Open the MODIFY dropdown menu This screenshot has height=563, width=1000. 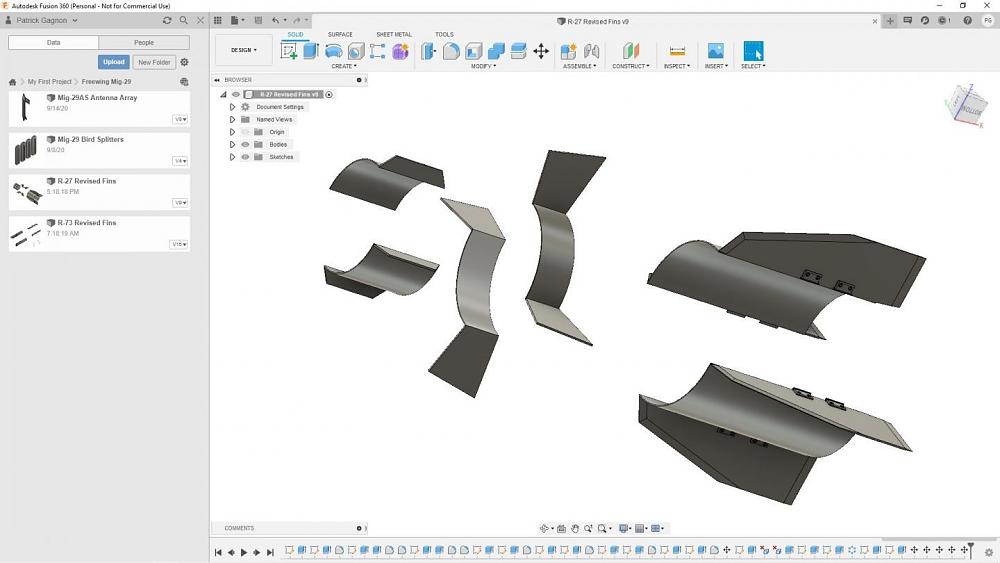483,66
